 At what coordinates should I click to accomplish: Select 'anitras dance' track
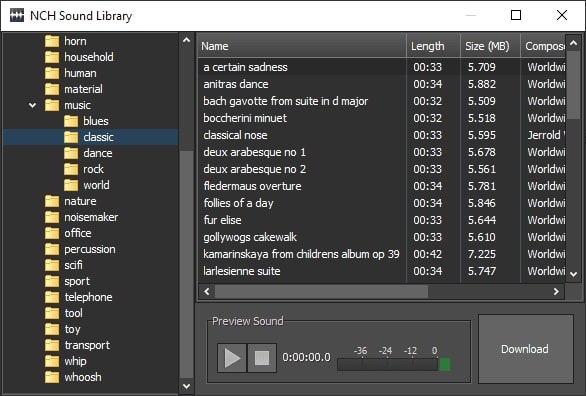(x=381, y=84)
